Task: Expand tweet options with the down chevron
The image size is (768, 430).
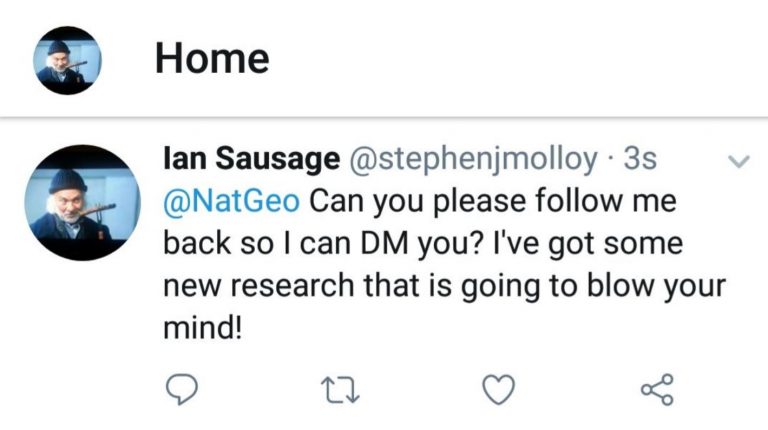Action: (x=738, y=161)
